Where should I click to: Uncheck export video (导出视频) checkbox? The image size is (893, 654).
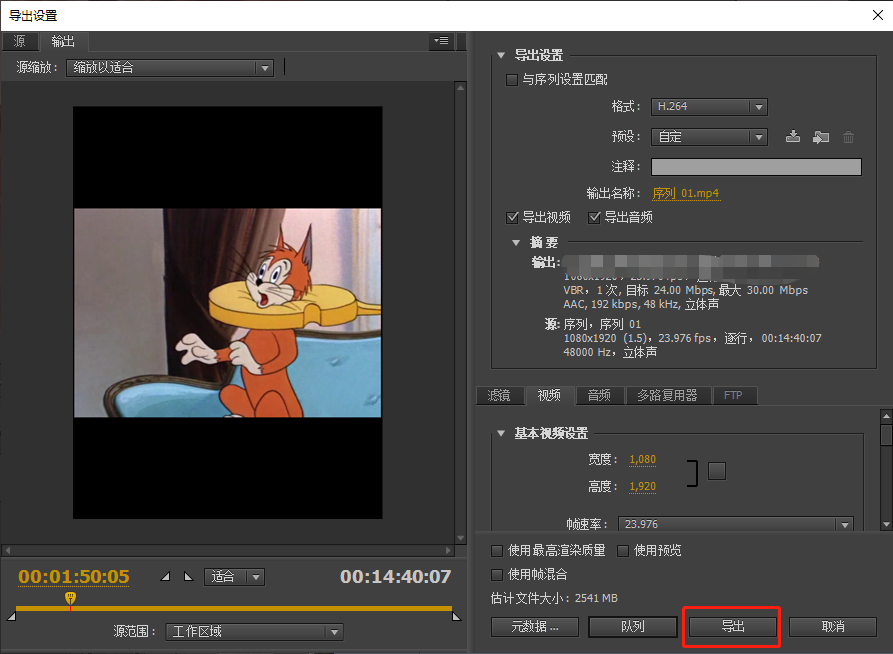(x=511, y=217)
